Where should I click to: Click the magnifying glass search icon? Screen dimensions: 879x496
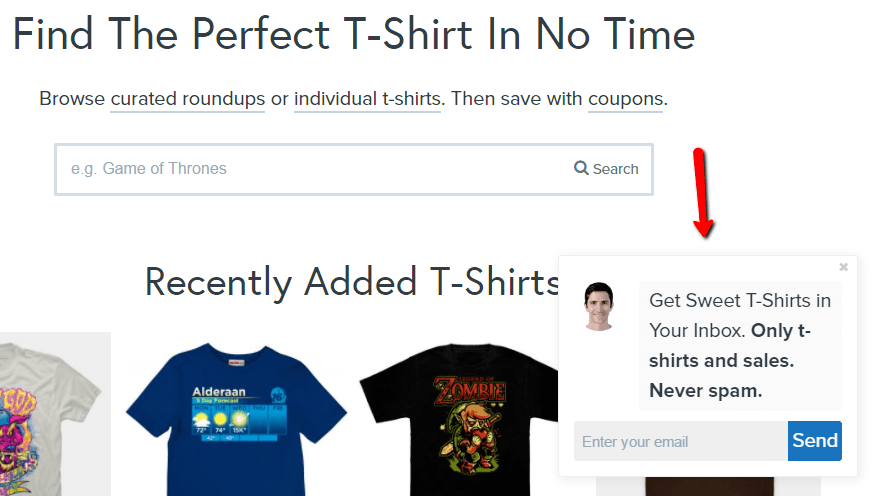(581, 168)
